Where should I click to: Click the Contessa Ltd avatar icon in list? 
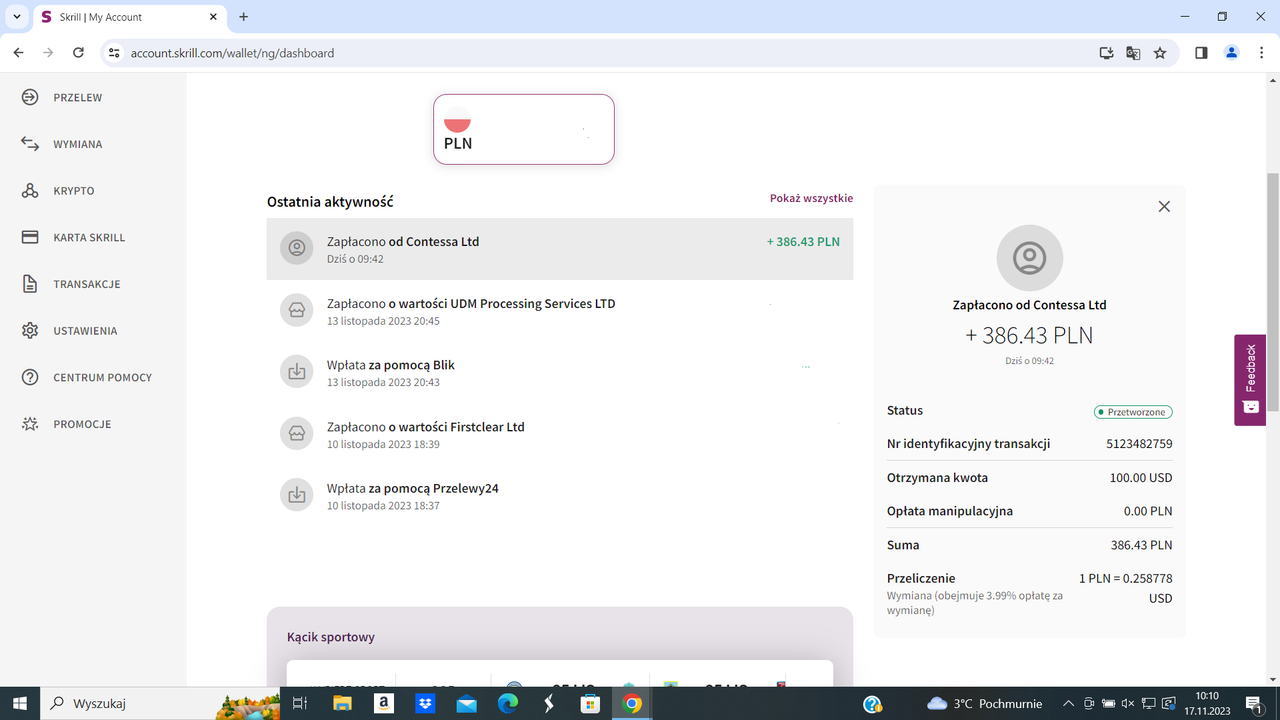(296, 248)
